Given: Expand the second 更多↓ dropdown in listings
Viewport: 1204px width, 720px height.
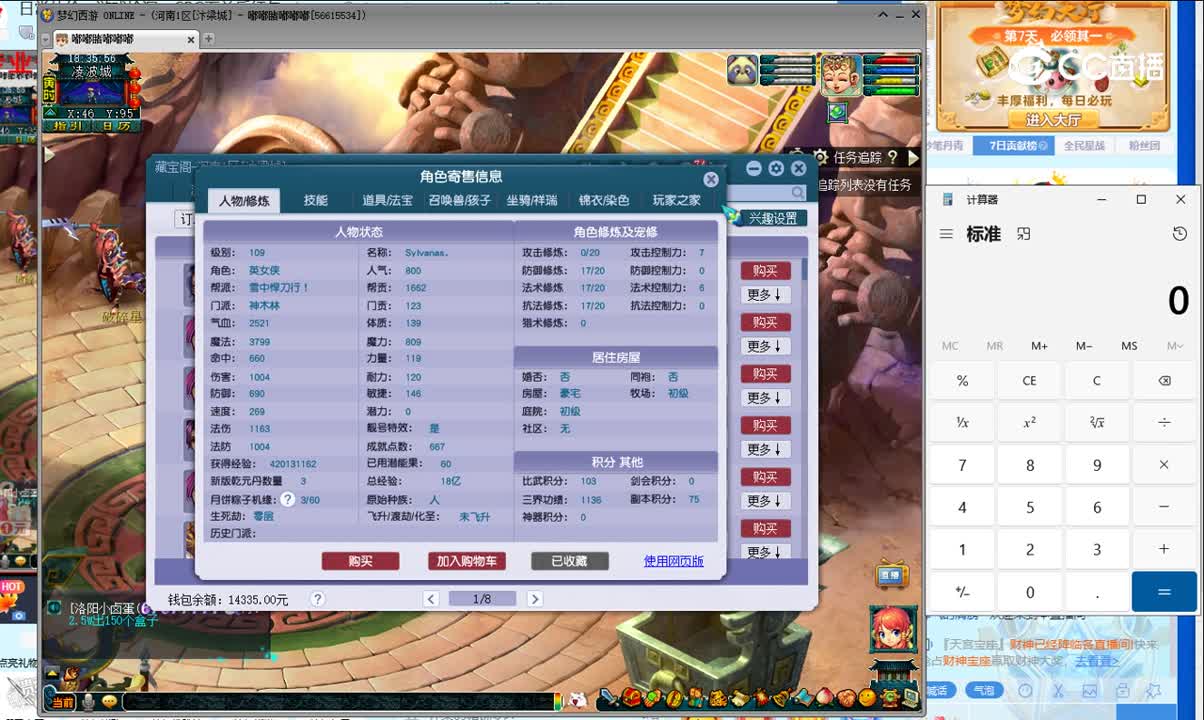Looking at the screenshot, I should (x=765, y=346).
